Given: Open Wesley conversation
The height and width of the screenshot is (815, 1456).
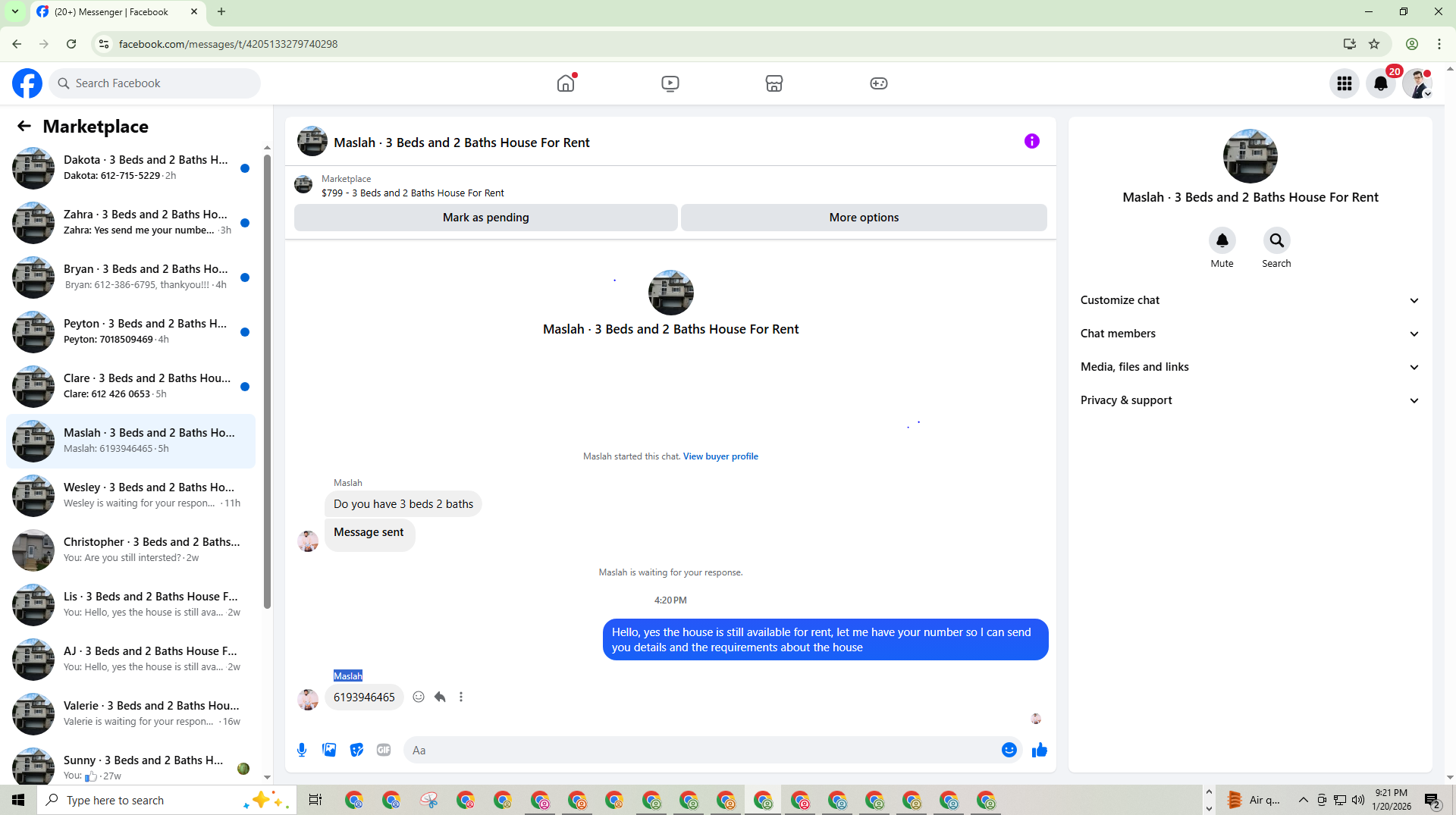Looking at the screenshot, I should click(130, 496).
